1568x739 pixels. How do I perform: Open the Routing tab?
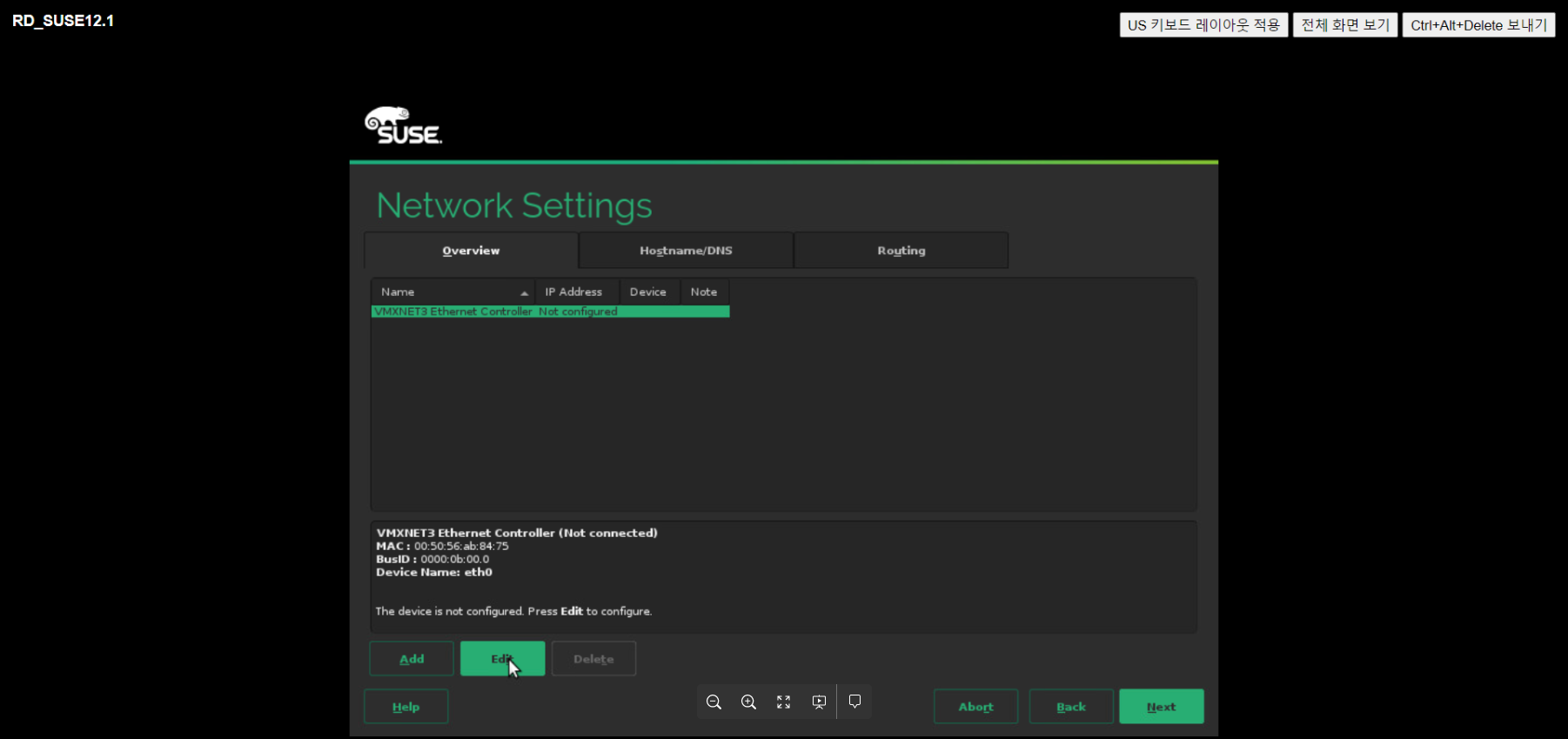tap(901, 250)
